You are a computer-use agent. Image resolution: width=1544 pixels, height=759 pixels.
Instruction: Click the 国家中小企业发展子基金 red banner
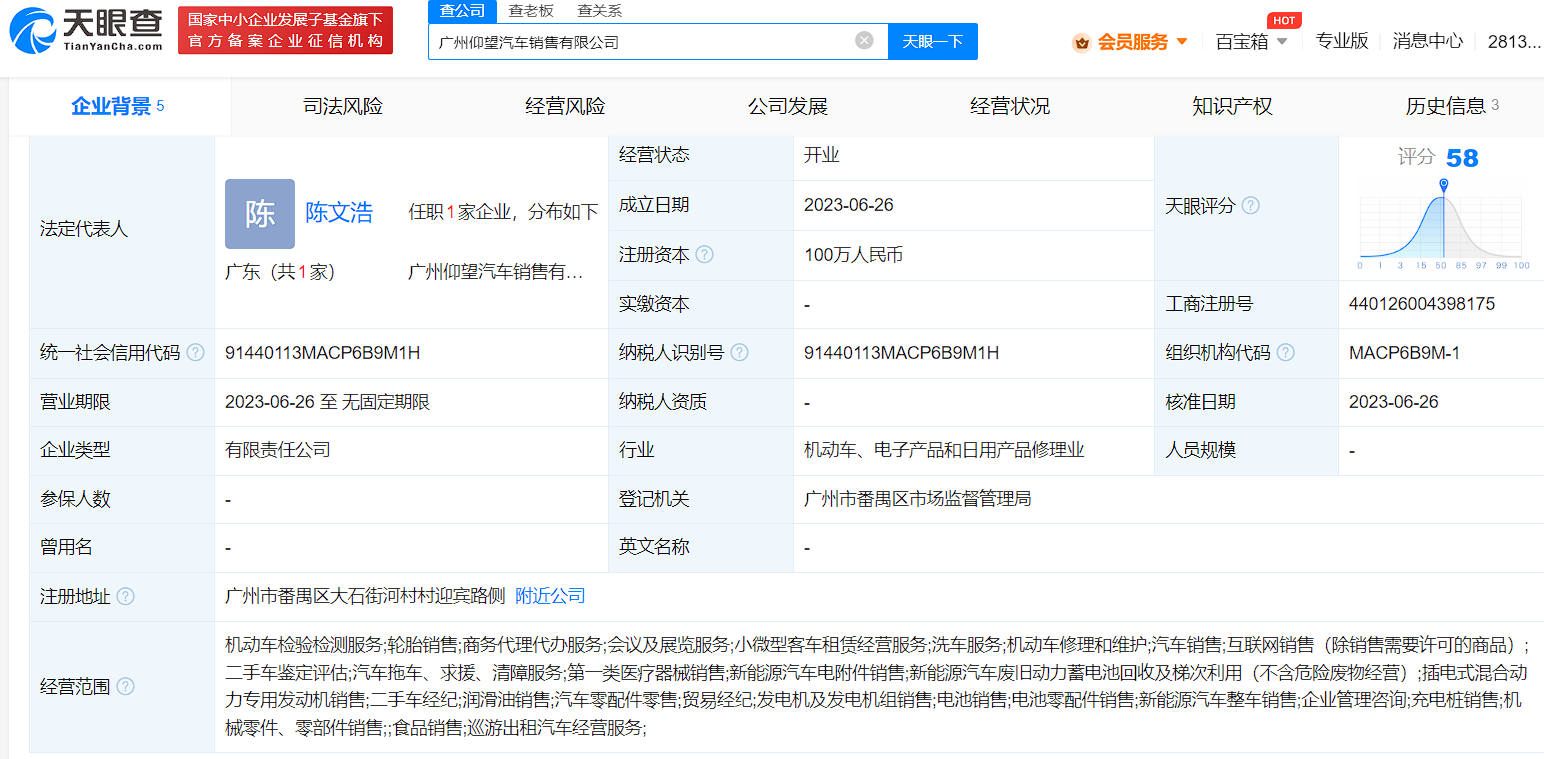286,30
